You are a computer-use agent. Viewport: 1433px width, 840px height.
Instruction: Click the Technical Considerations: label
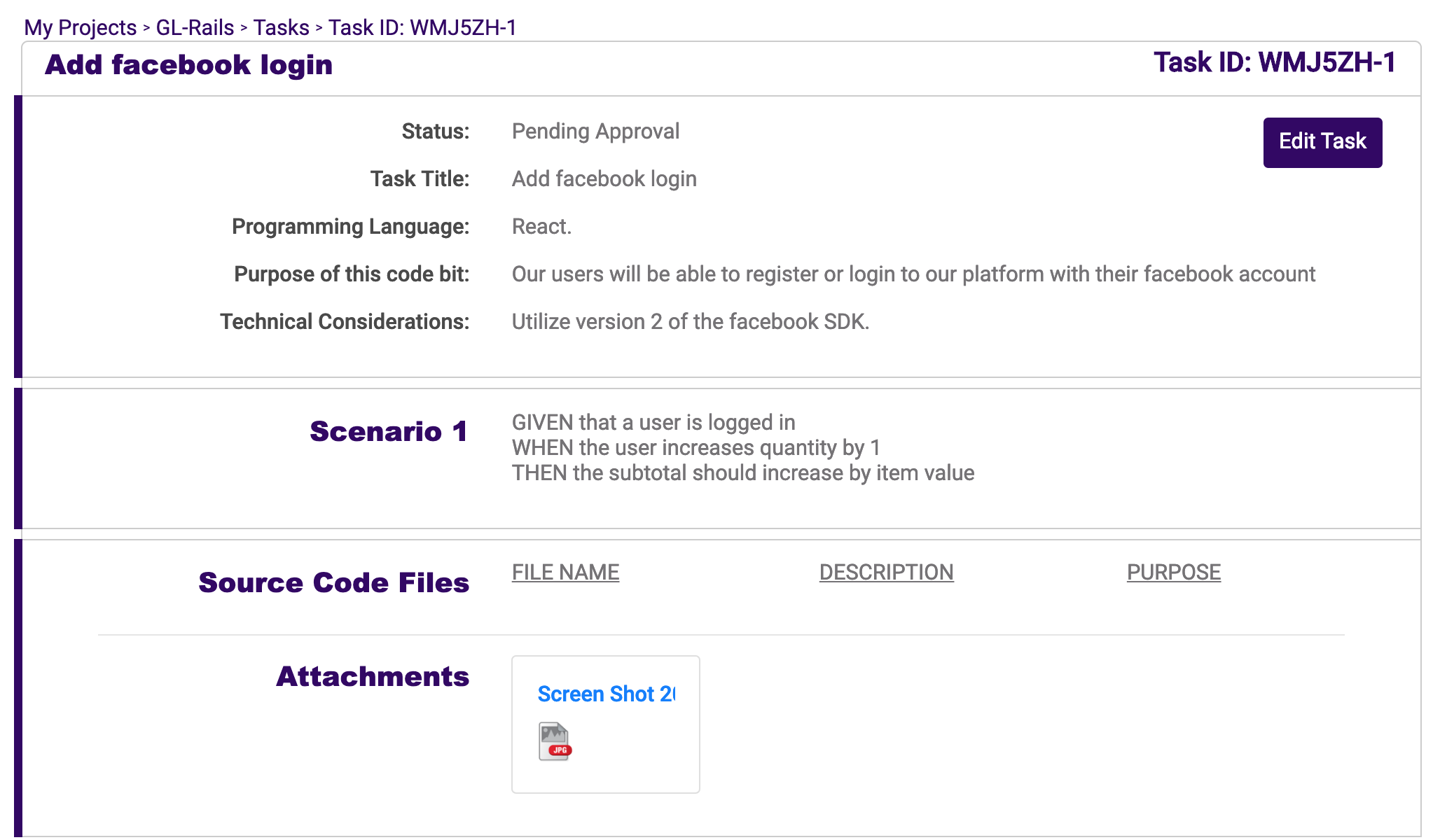pos(345,321)
